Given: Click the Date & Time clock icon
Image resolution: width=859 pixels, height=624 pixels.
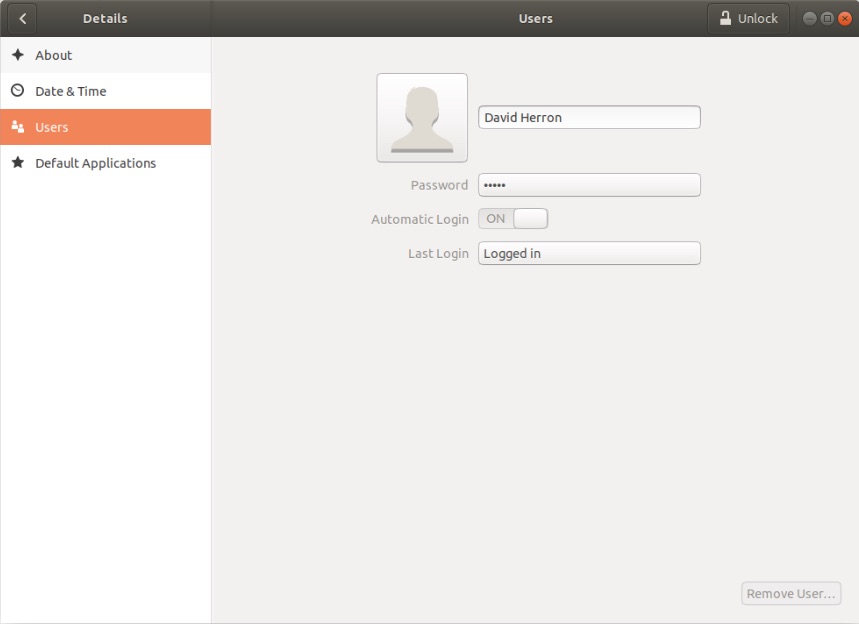Looking at the screenshot, I should (18, 90).
